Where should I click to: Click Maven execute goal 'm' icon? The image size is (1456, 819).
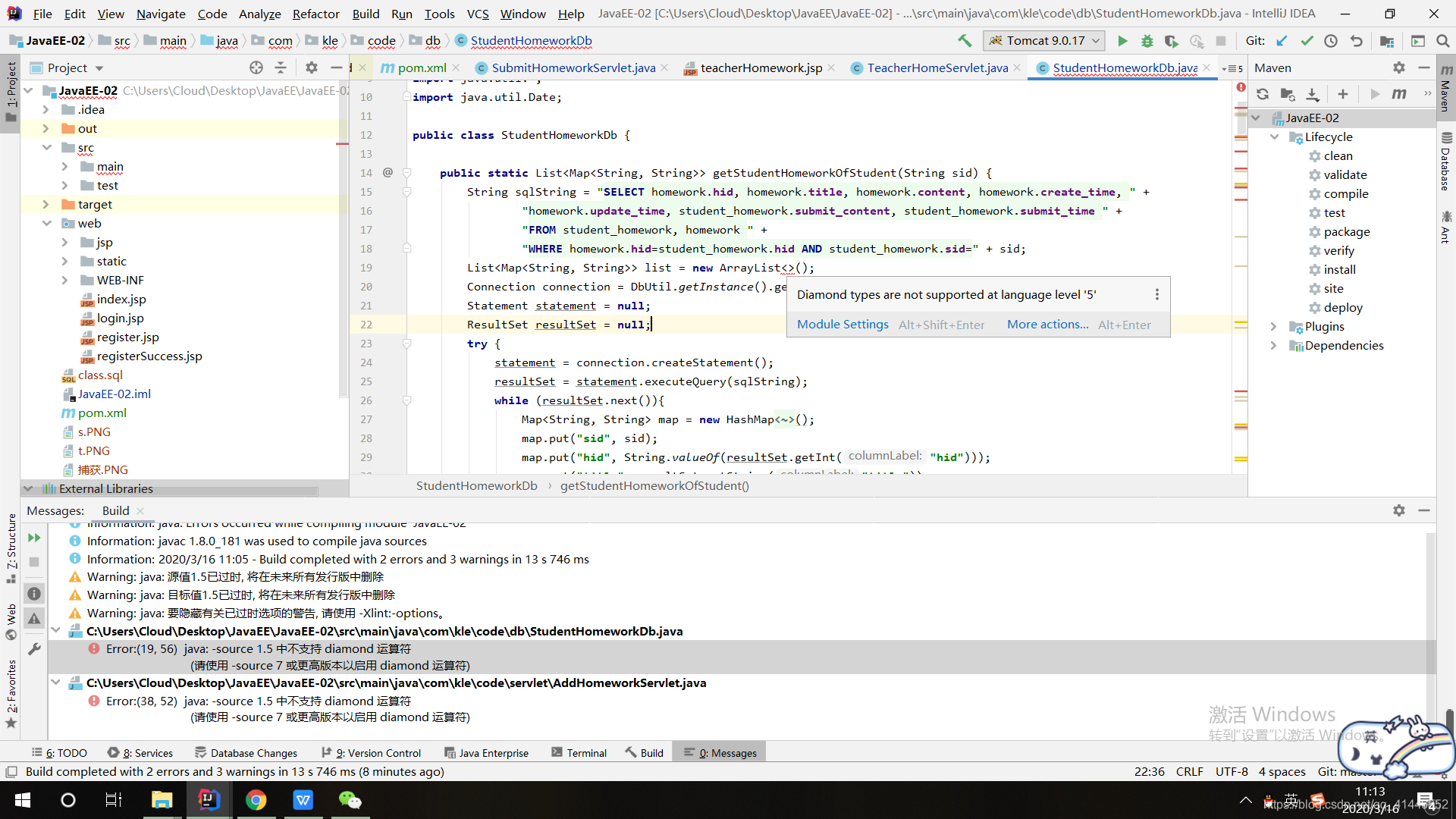(x=1399, y=94)
